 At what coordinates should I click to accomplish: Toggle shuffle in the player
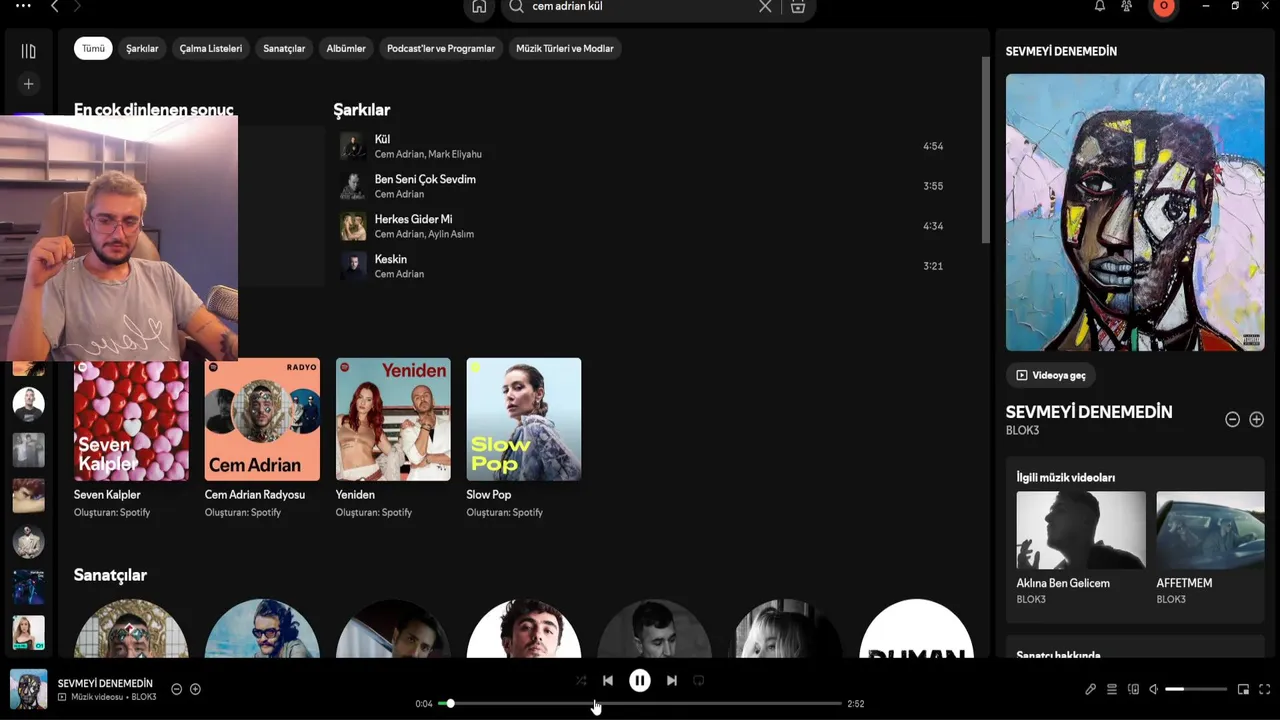[581, 680]
